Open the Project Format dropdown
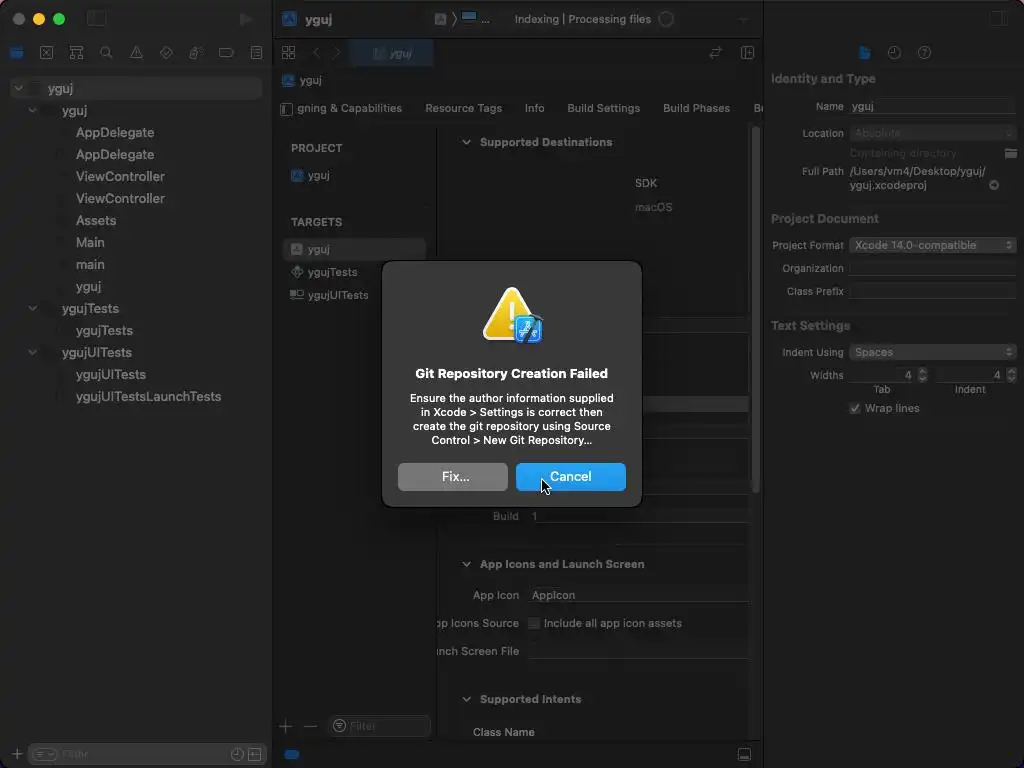1024x768 pixels. pyautogui.click(x=933, y=245)
